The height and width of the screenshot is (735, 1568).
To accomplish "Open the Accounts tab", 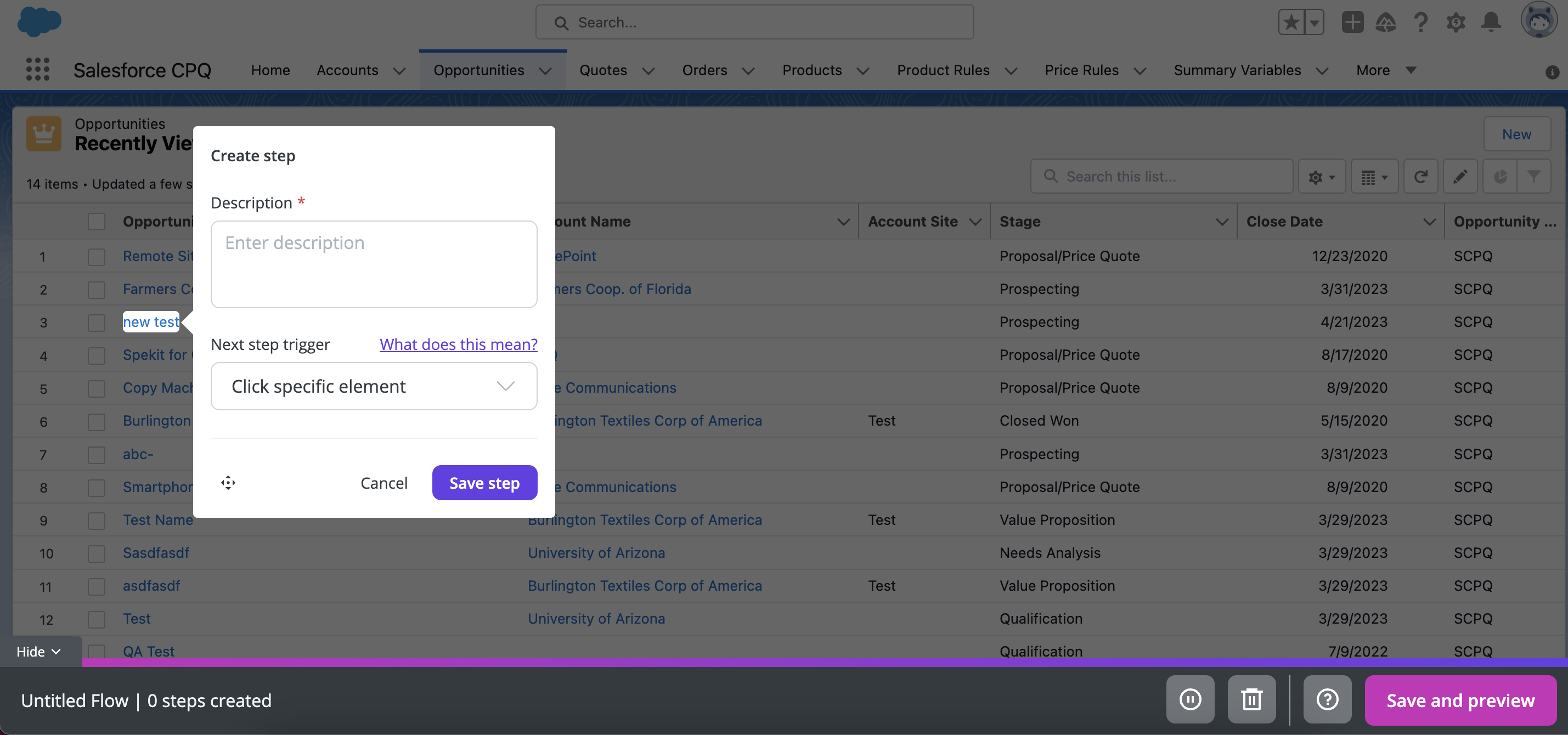I will click(347, 71).
